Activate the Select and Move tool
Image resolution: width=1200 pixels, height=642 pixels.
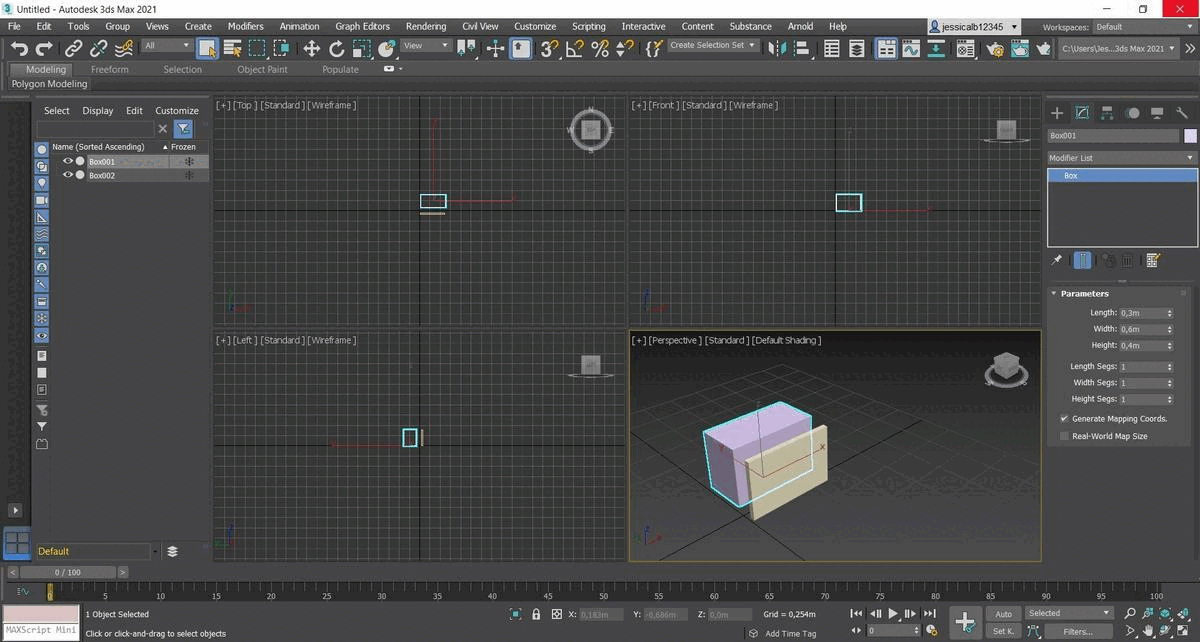311,47
